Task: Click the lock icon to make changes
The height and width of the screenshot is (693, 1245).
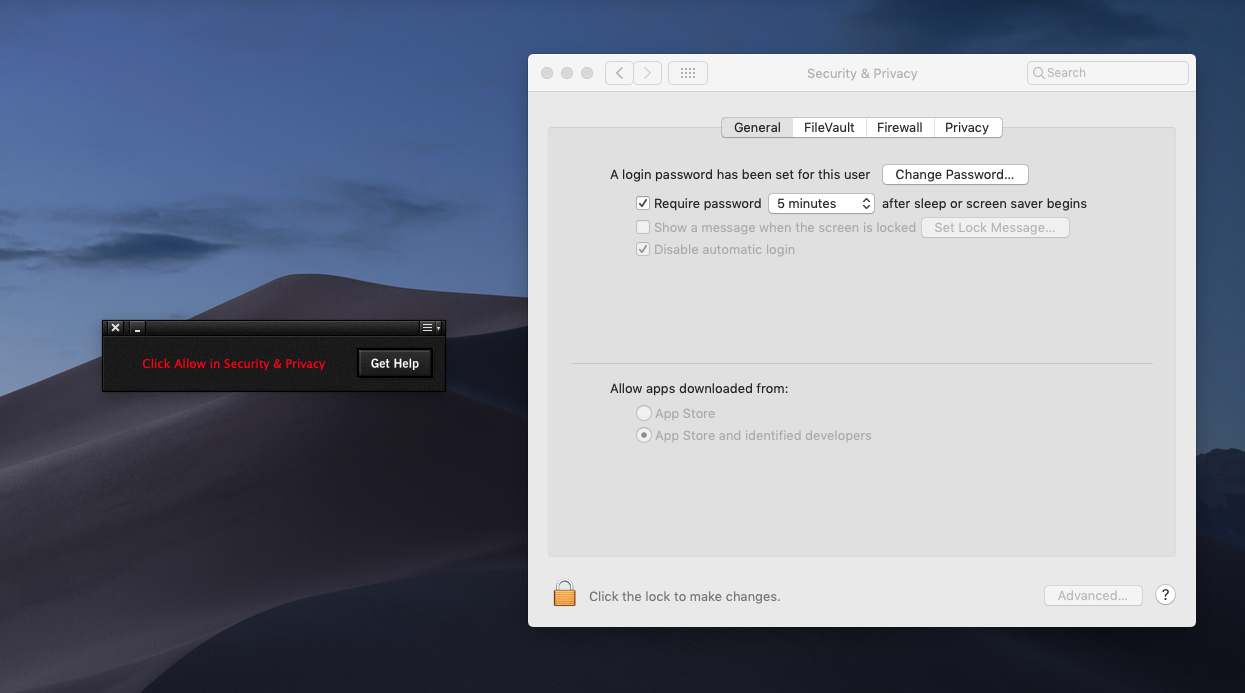Action: 565,594
